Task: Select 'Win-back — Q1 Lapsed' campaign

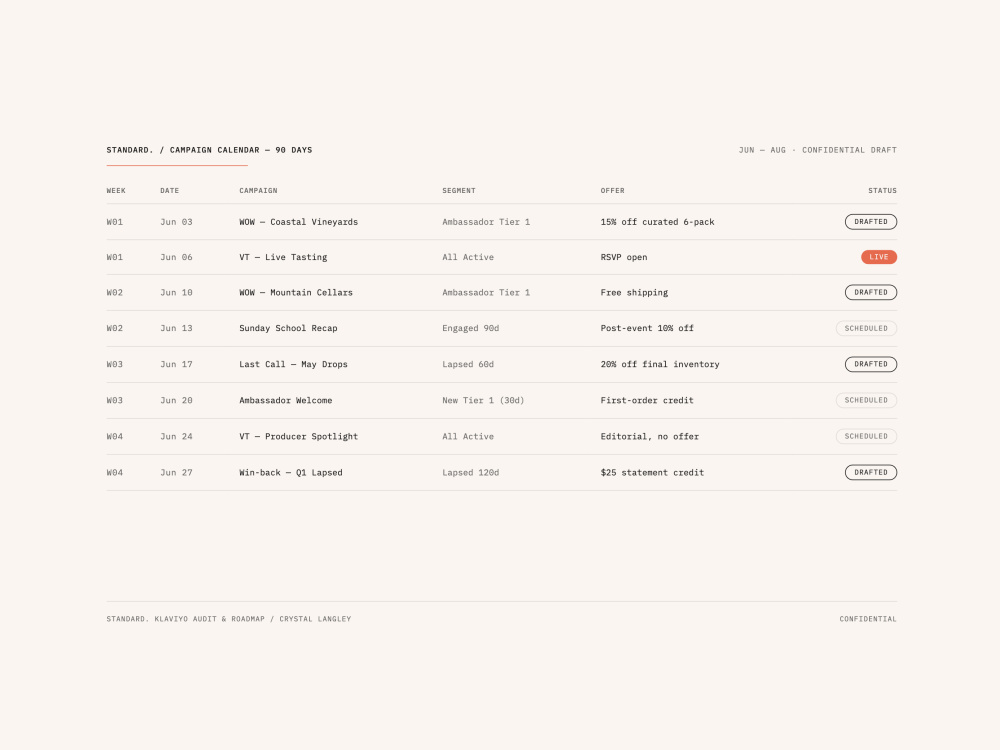Action: pos(291,473)
